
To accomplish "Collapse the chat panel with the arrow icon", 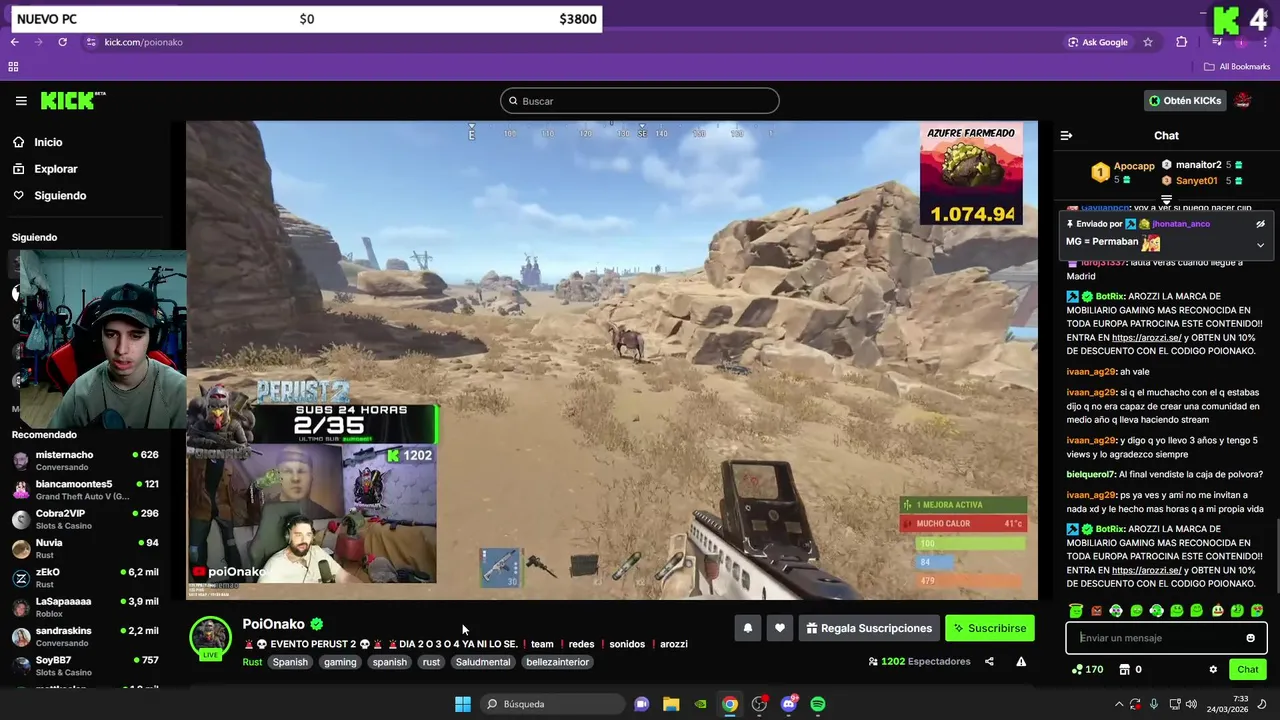I will [x=1066, y=136].
